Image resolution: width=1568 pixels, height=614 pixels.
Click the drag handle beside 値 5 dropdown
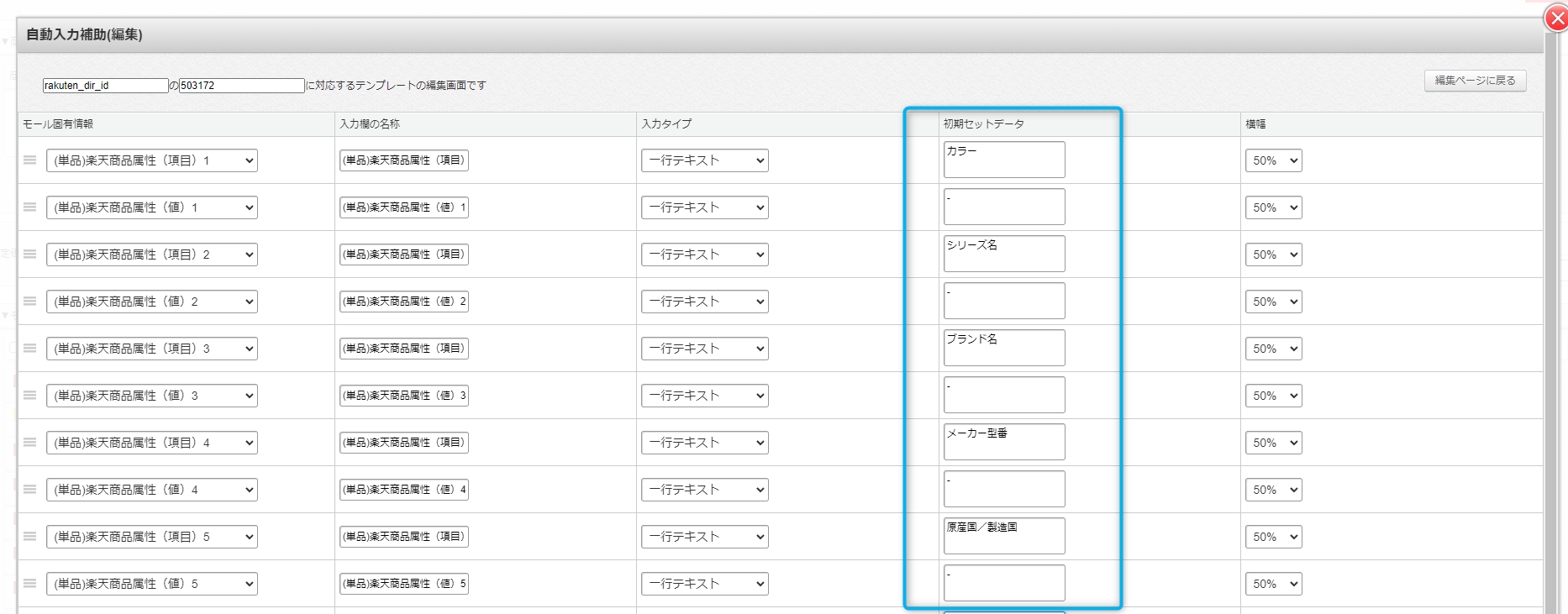coord(30,584)
